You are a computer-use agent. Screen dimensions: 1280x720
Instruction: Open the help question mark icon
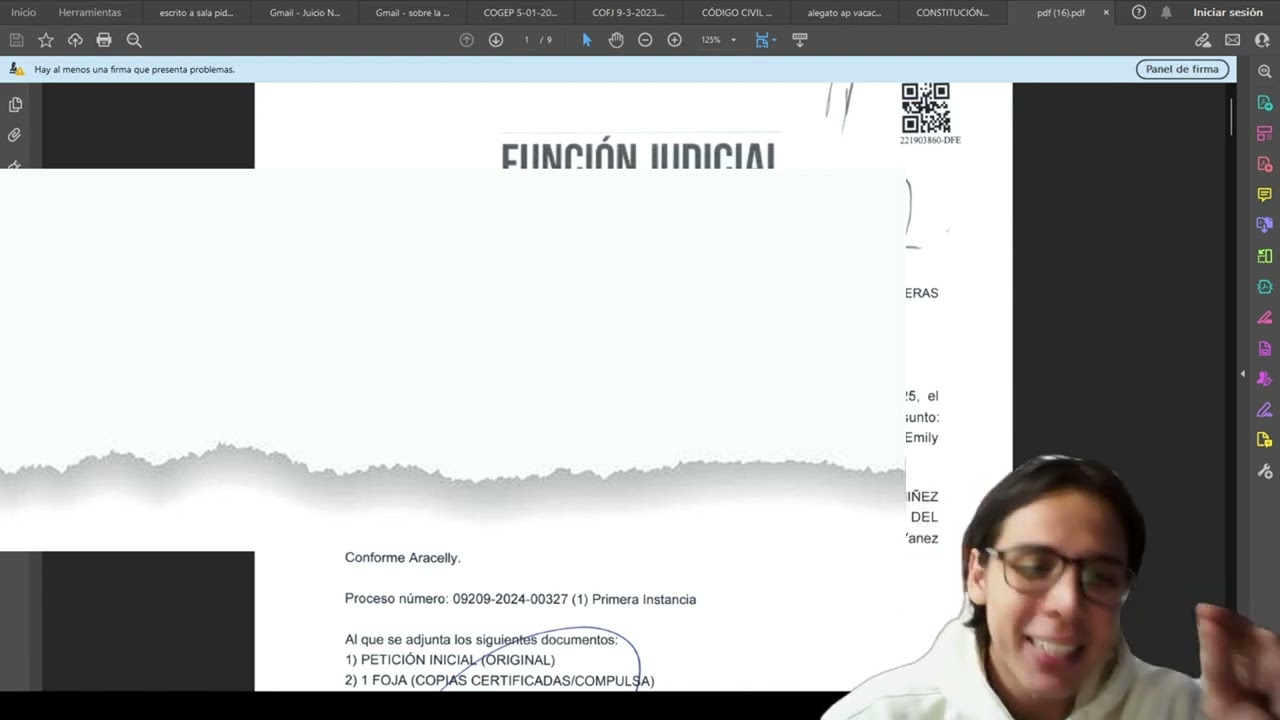(1138, 12)
